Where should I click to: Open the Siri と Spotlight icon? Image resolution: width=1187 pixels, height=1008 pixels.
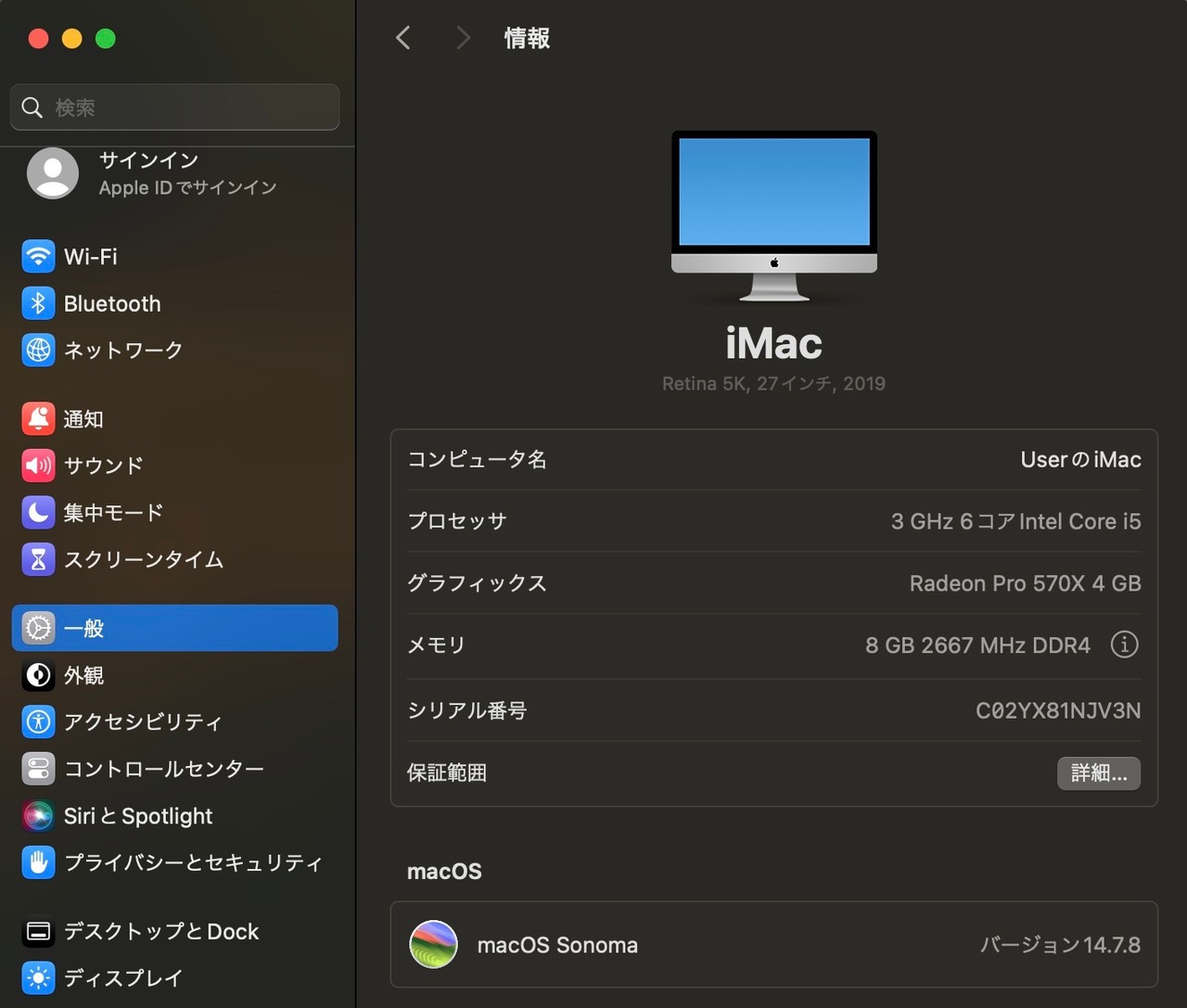pos(38,816)
